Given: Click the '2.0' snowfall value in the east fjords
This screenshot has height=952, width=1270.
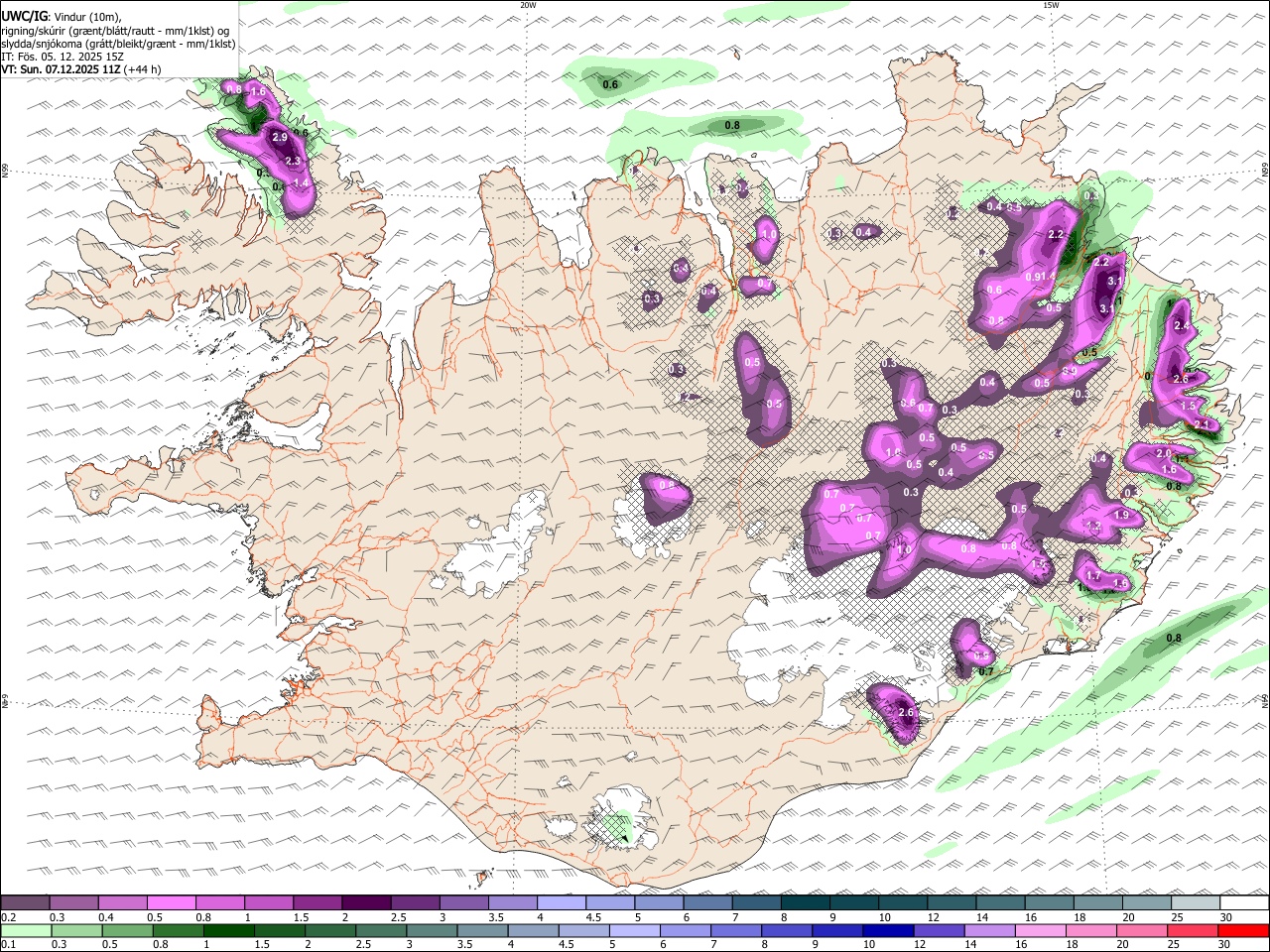Looking at the screenshot, I should (x=1164, y=453).
